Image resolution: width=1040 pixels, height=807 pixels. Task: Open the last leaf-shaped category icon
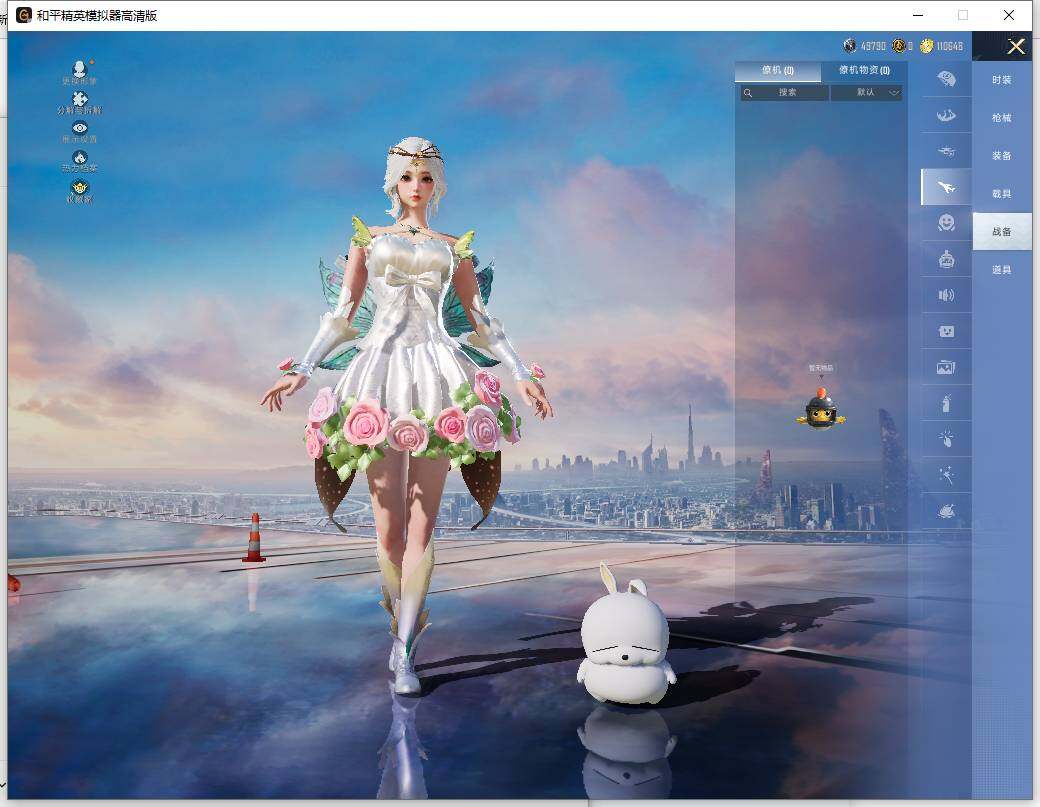pos(946,511)
